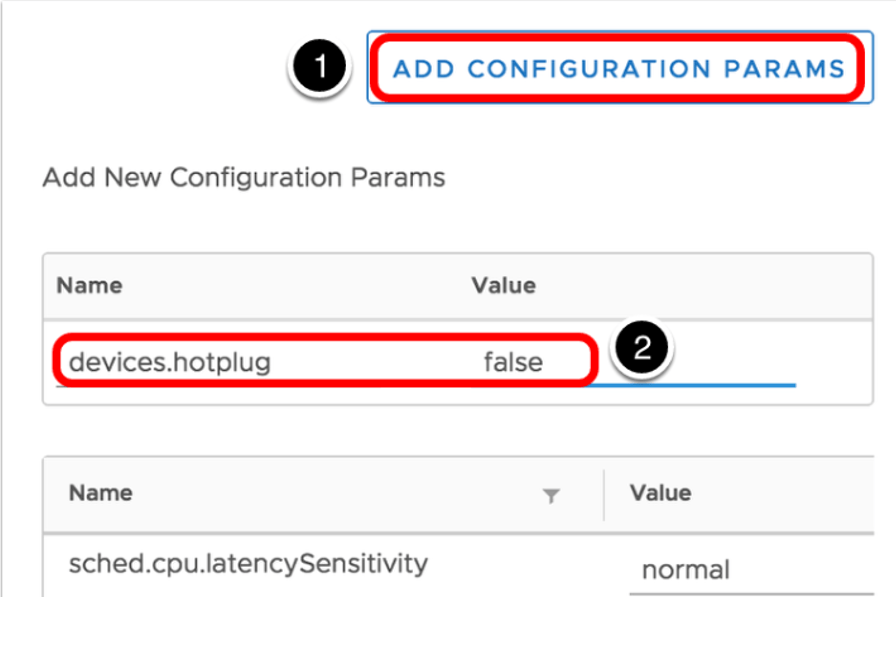Click Value header above normal
The image size is (896, 649).
(660, 493)
